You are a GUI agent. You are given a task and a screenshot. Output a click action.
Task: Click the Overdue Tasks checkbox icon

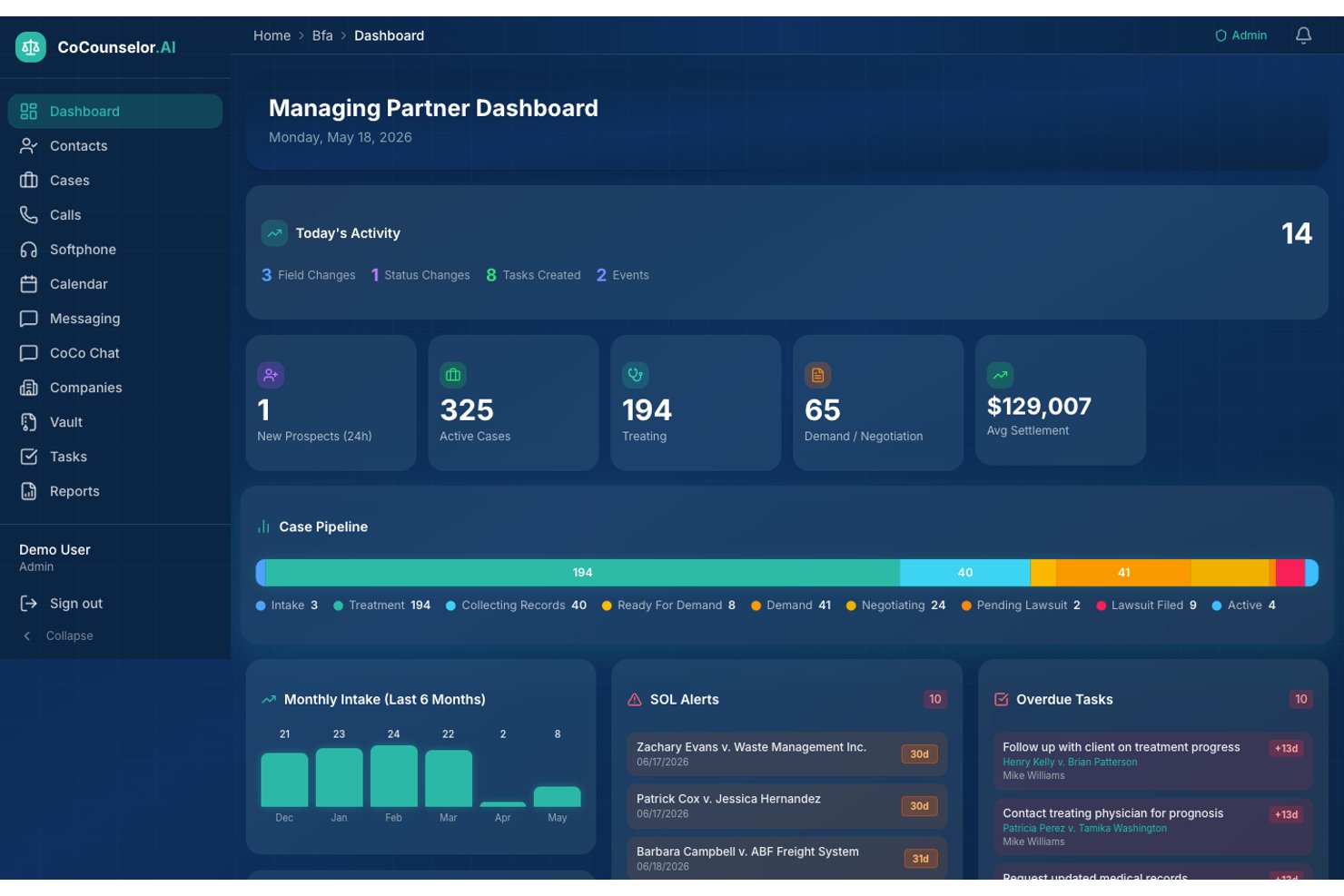[1002, 700]
